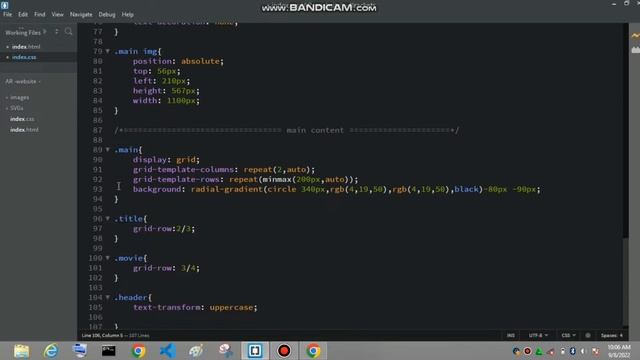
Task: Click the Python tray icon
Action: pyautogui.click(x=516, y=351)
